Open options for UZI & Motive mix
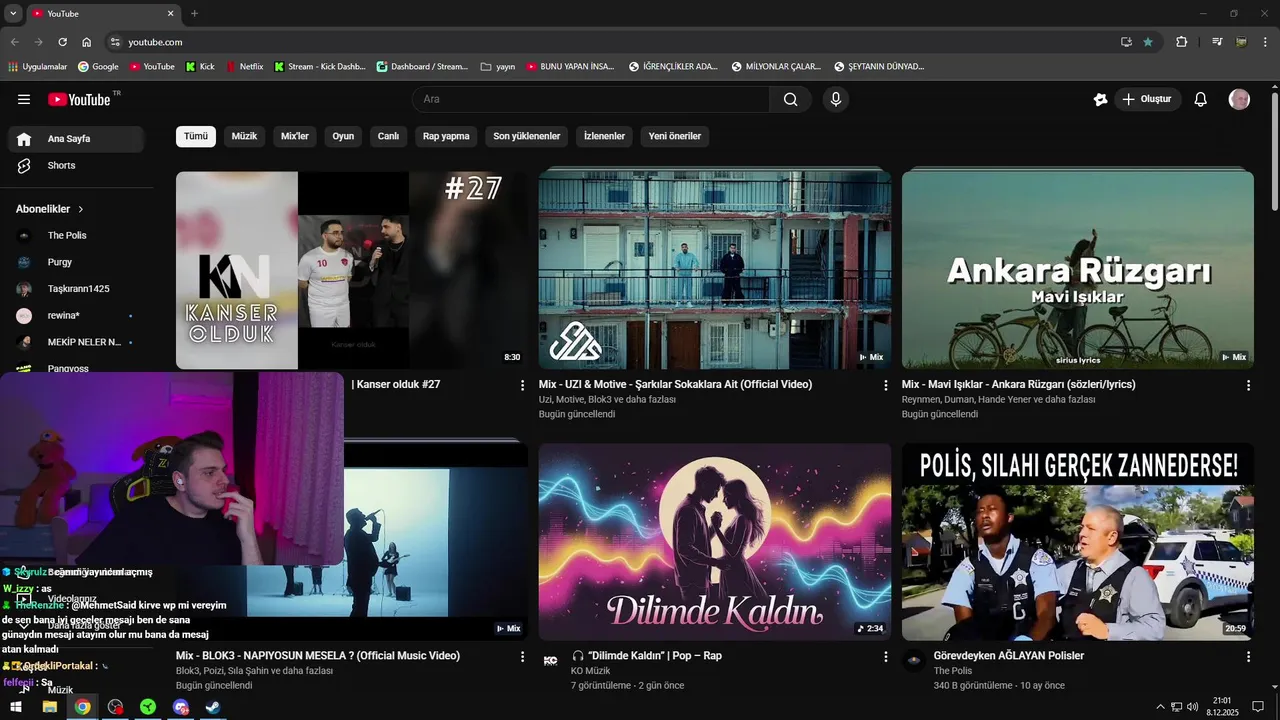Screen dimensions: 1280x720 (x=885, y=385)
